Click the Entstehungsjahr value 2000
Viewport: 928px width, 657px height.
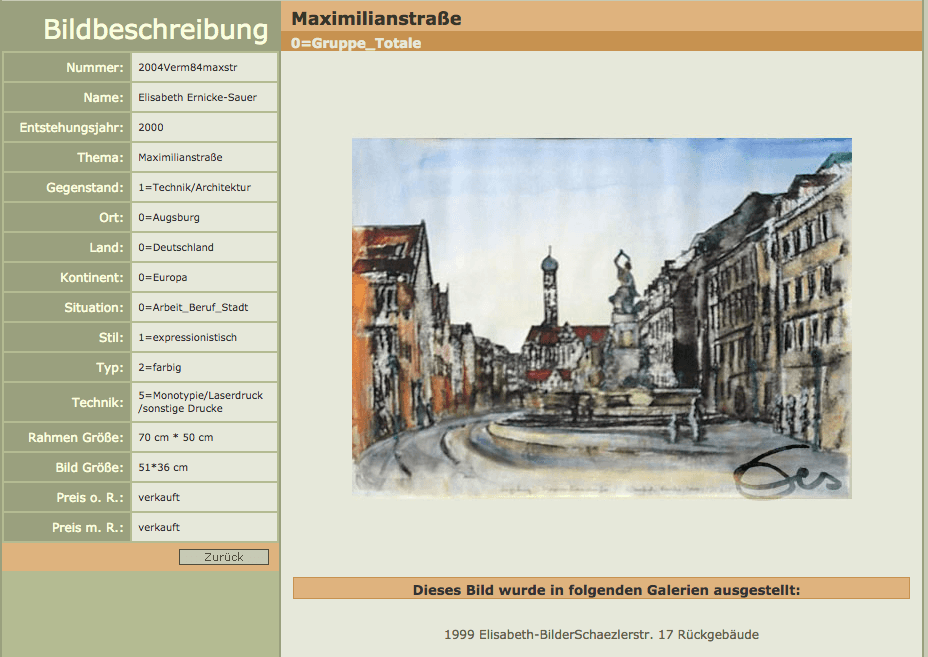(151, 127)
